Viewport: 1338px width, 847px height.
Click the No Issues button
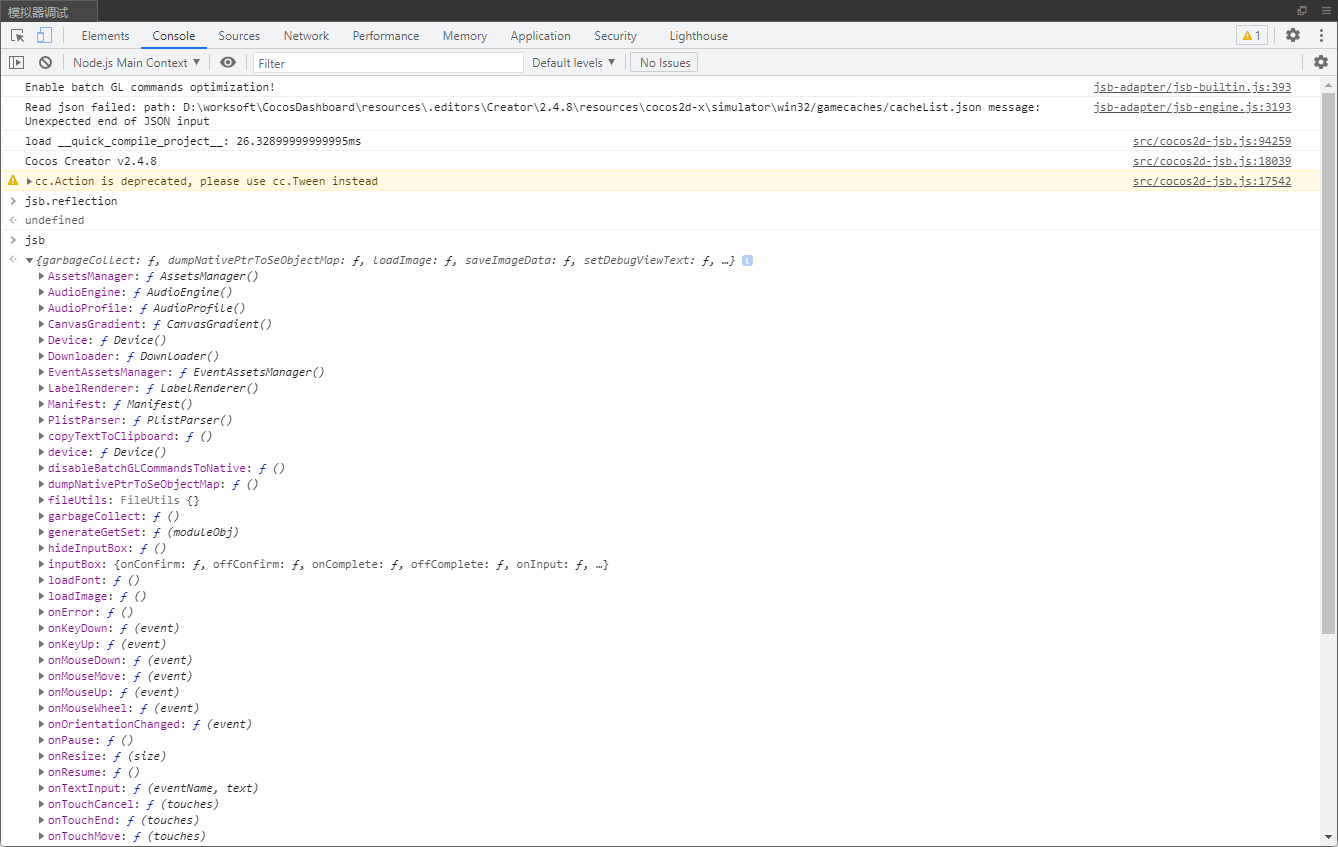tap(665, 62)
